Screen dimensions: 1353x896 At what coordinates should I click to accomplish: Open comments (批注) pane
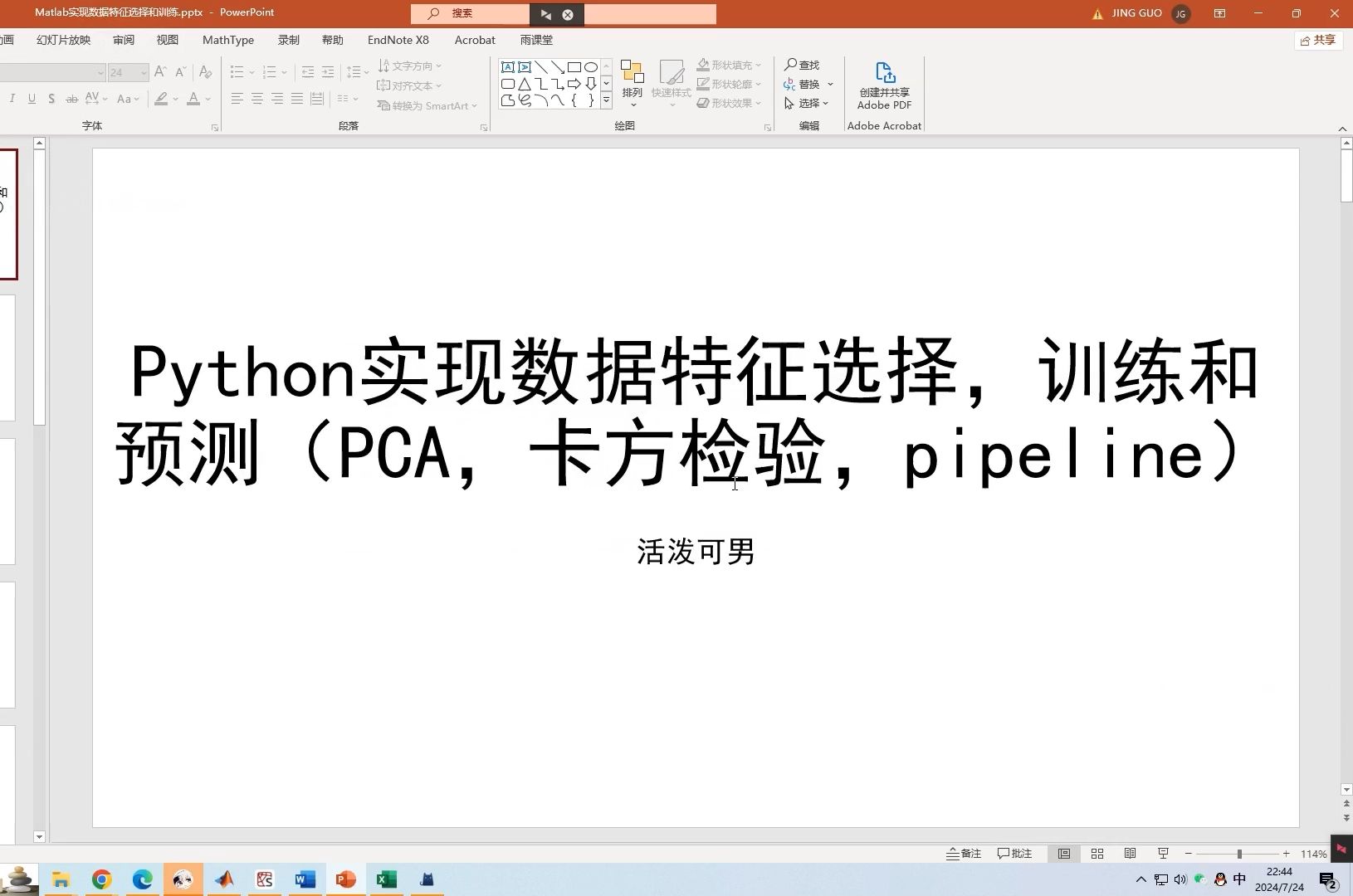click(1014, 854)
